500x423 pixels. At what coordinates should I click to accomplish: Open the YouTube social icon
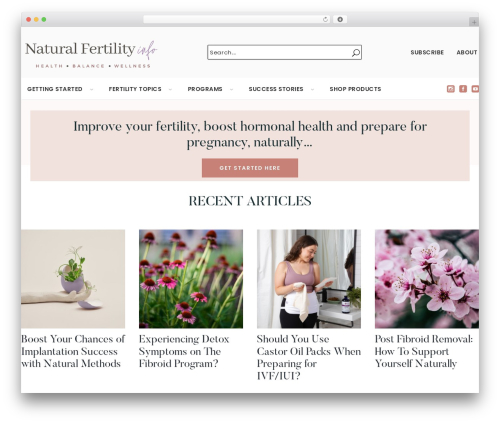point(475,89)
